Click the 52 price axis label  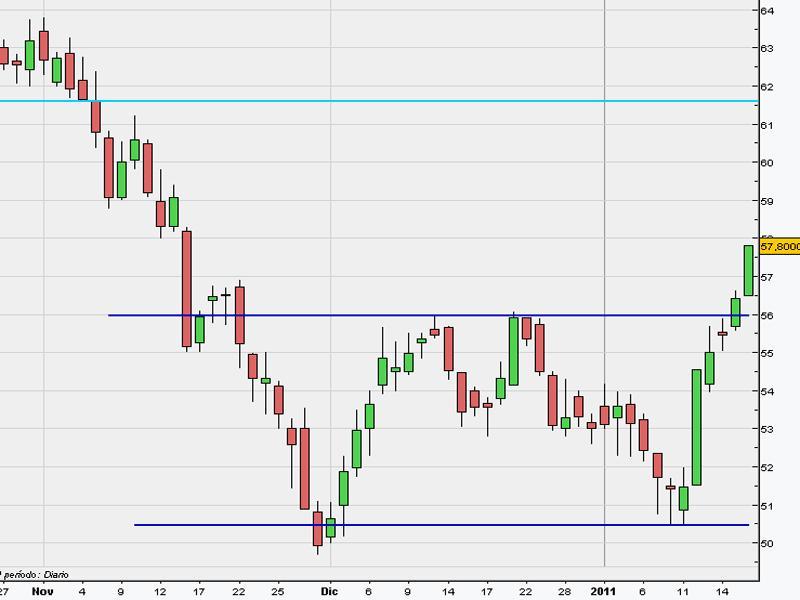767,467
